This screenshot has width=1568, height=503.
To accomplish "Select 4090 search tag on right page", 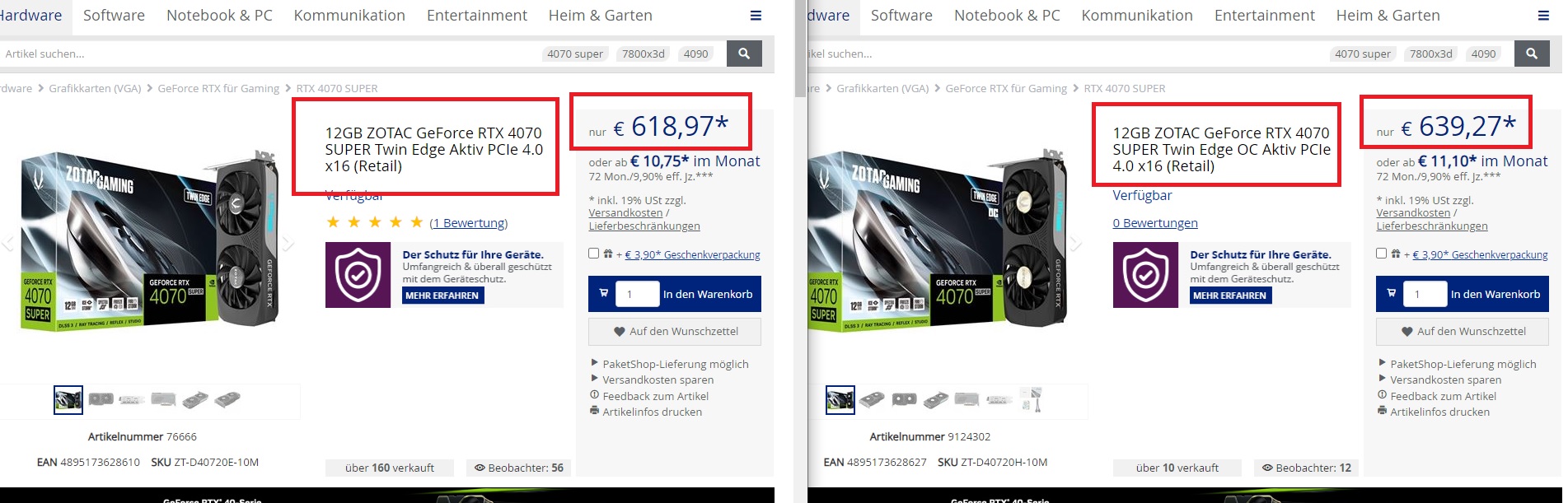I will tap(1484, 54).
